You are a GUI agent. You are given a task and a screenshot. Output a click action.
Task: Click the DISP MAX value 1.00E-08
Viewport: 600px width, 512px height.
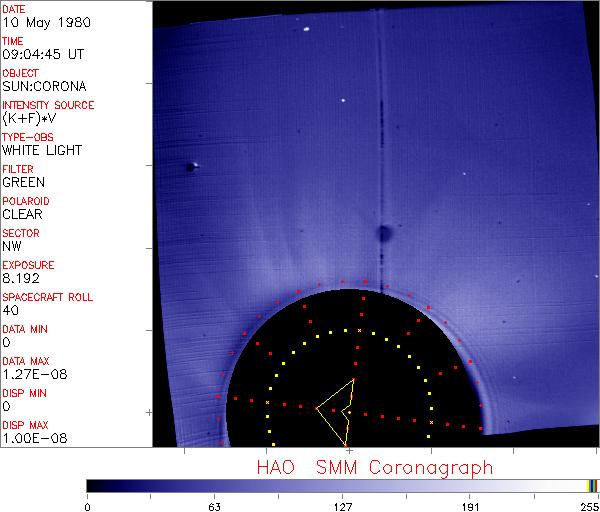pos(34,438)
